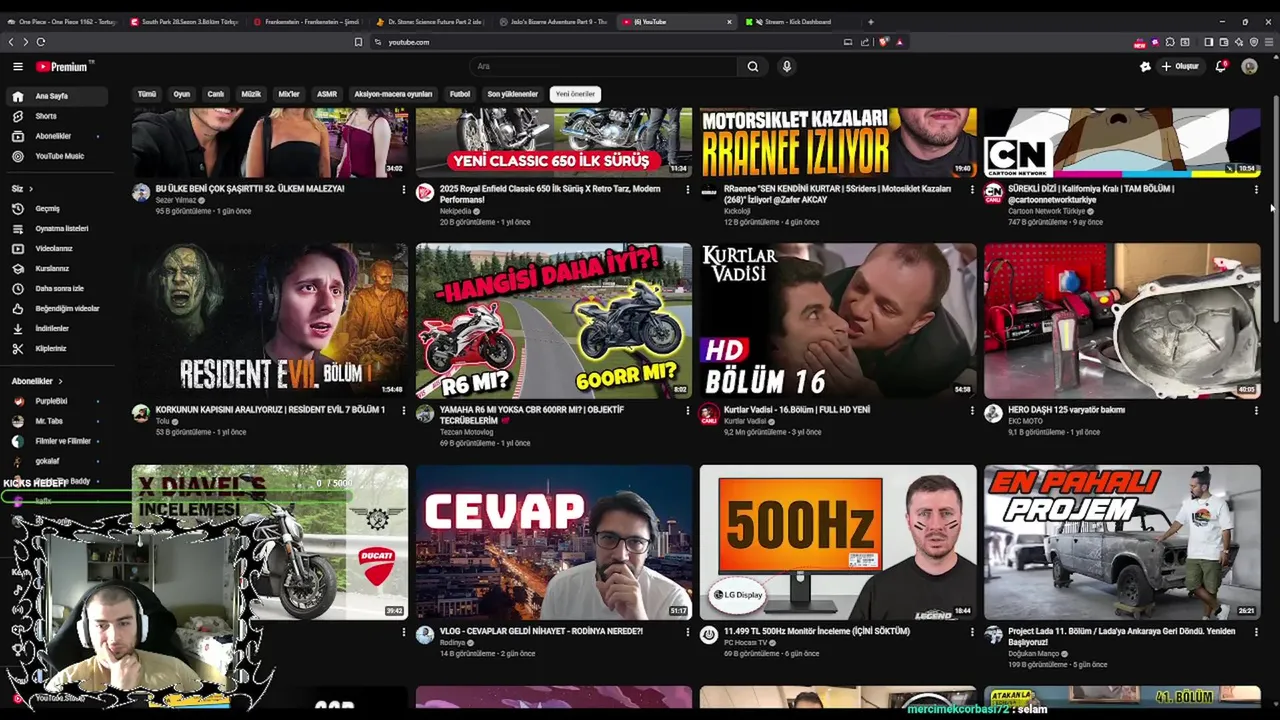Open options menu for Yamaha R6 video
The height and width of the screenshot is (720, 1280).
click(x=687, y=410)
